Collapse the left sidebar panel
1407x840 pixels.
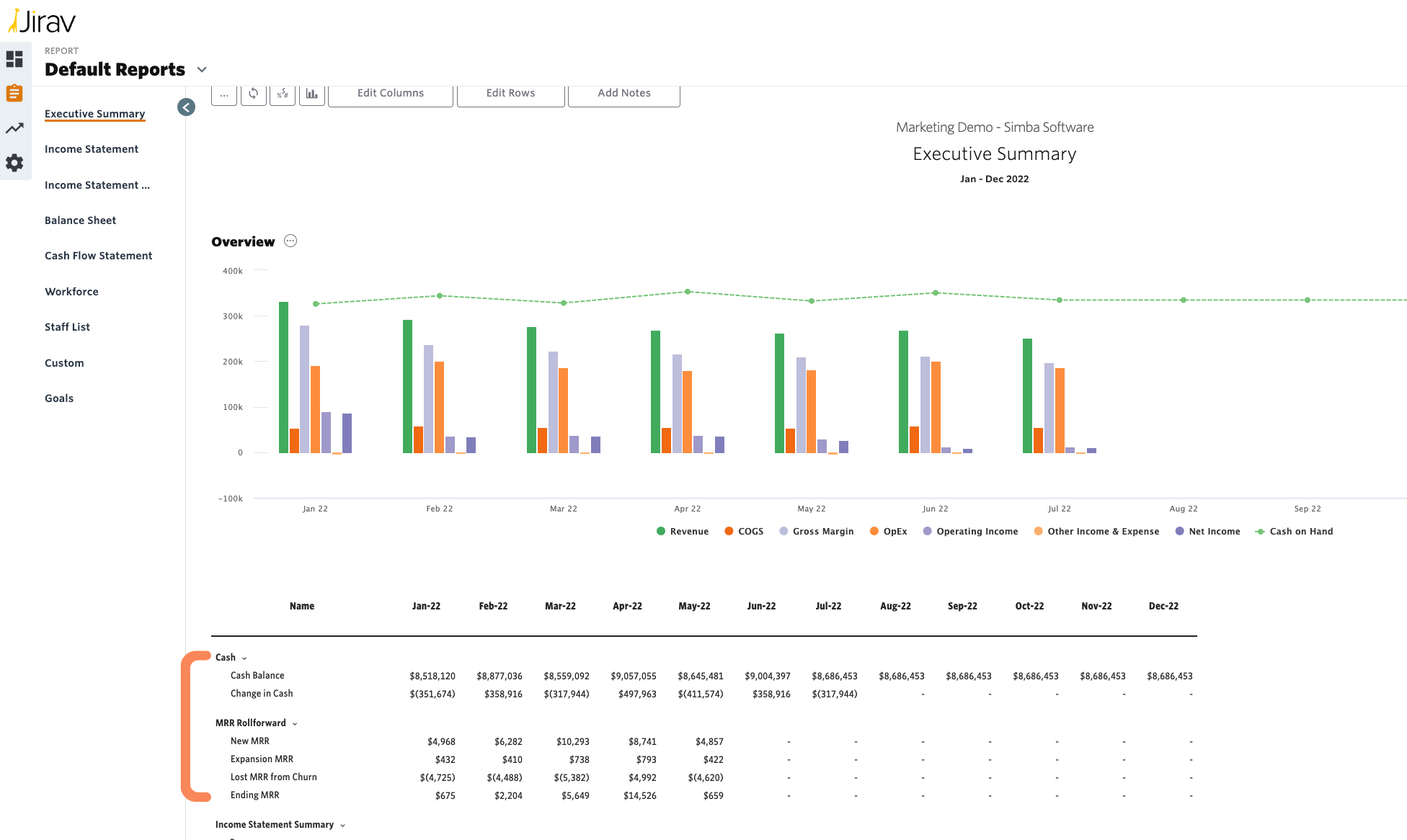[185, 108]
